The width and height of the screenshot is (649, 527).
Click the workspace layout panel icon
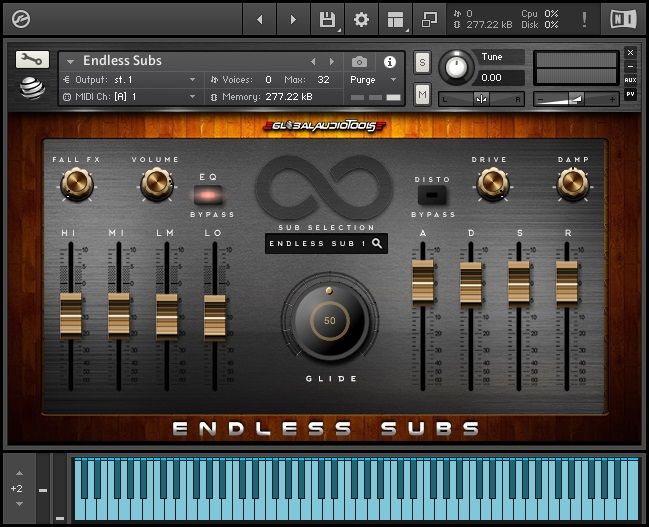click(x=395, y=19)
